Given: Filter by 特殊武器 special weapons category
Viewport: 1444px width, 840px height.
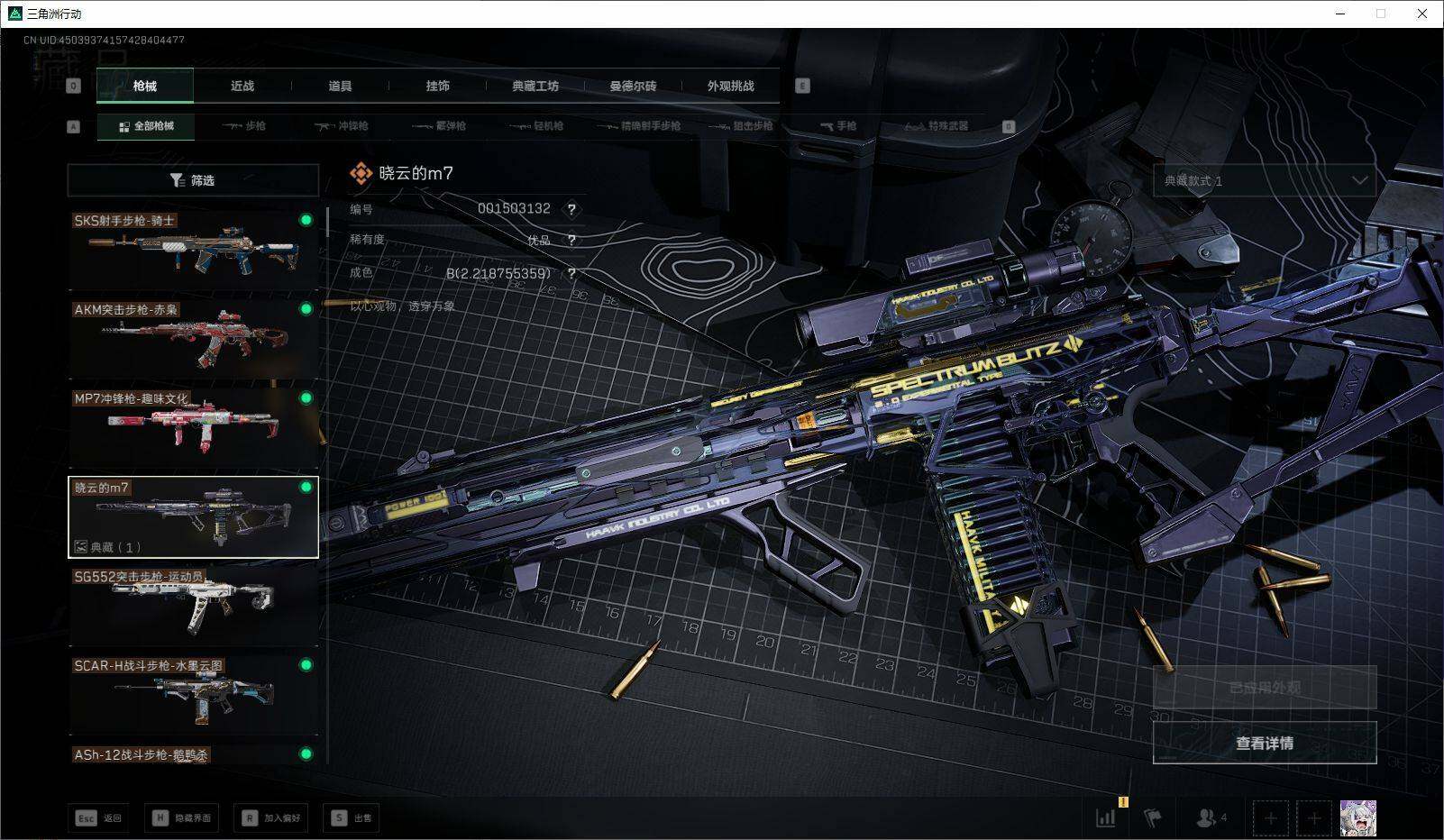Looking at the screenshot, I should 937,126.
